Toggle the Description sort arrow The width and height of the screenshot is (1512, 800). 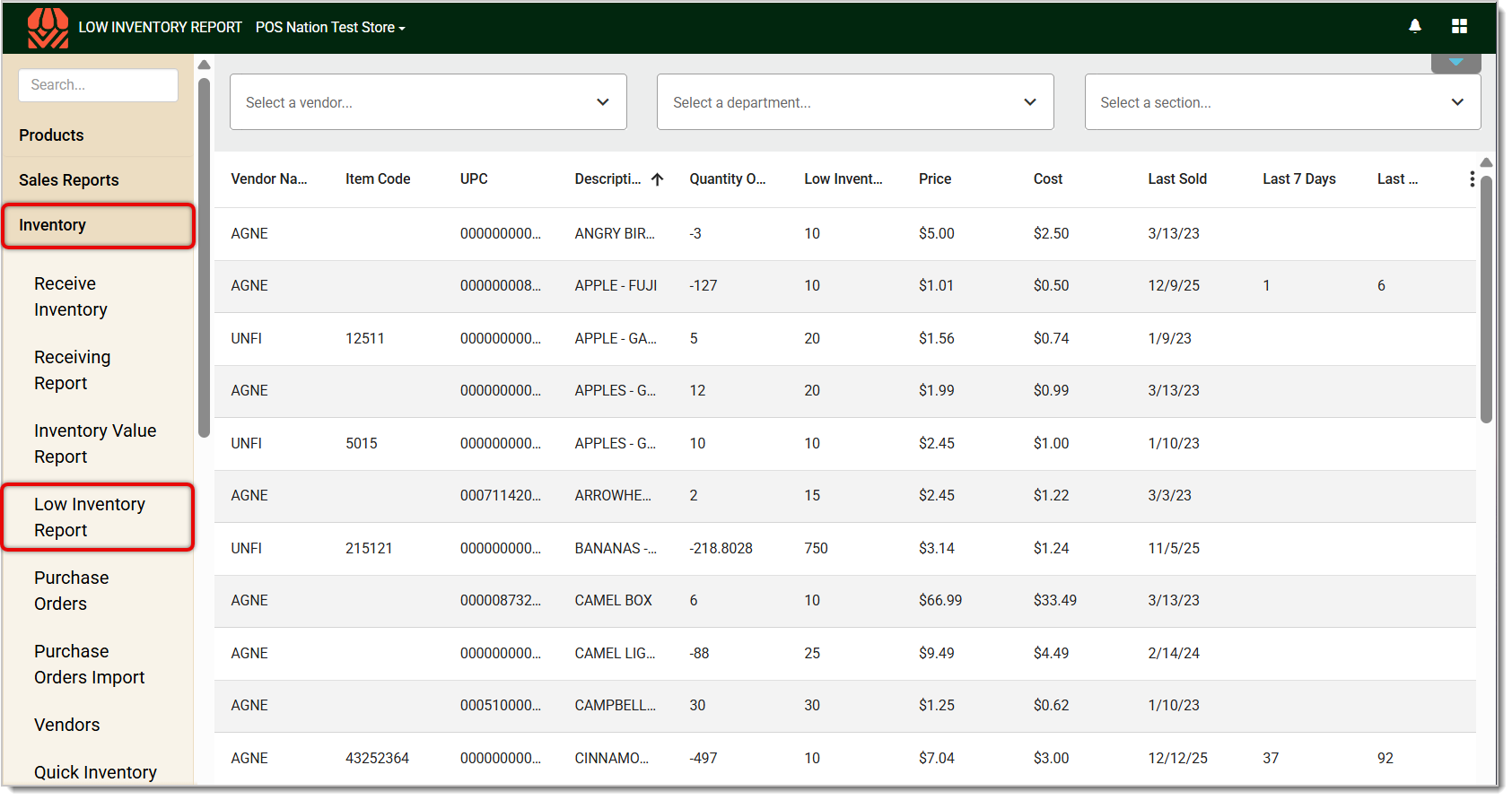(x=658, y=179)
